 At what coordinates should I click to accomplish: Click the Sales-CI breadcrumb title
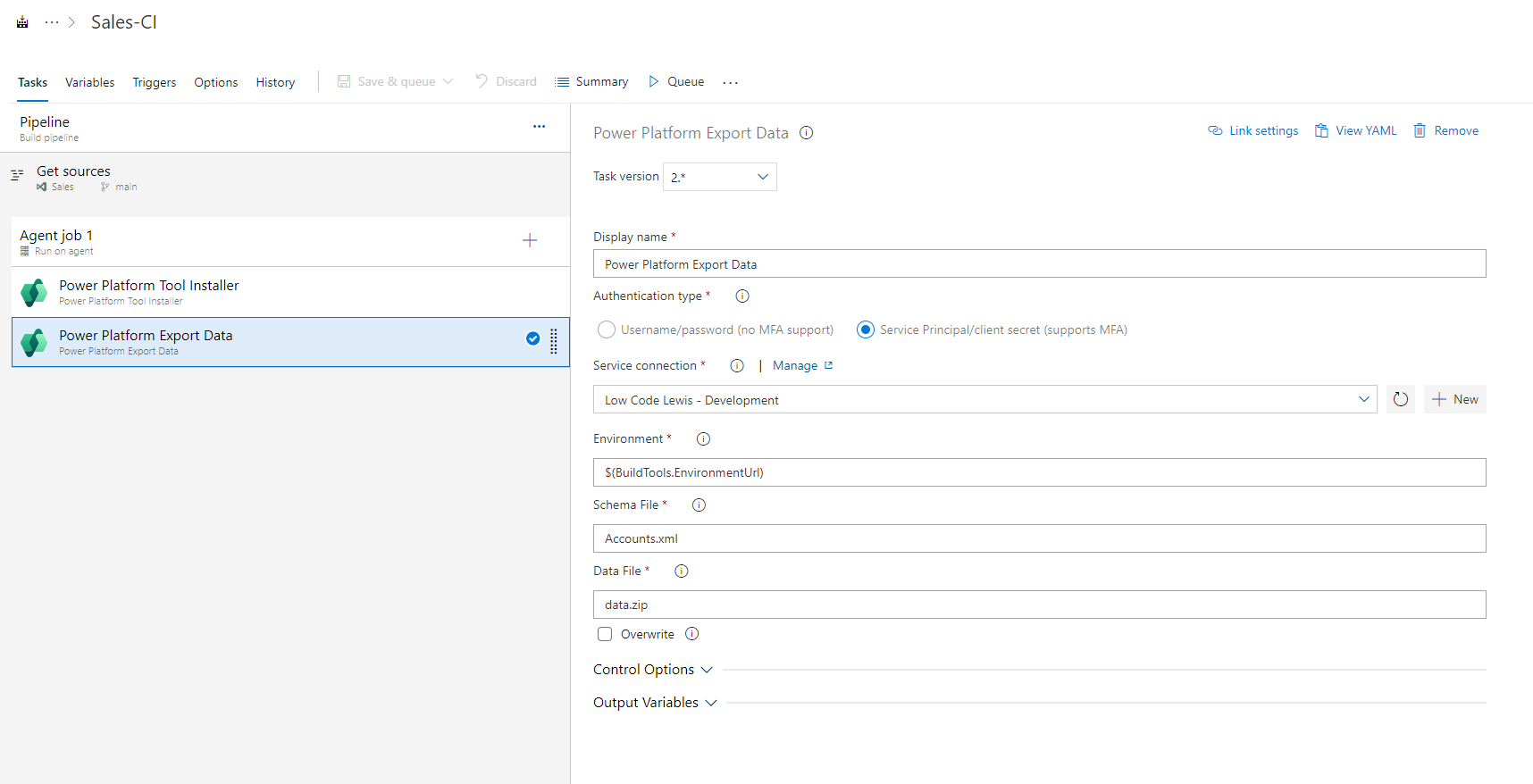pos(124,22)
